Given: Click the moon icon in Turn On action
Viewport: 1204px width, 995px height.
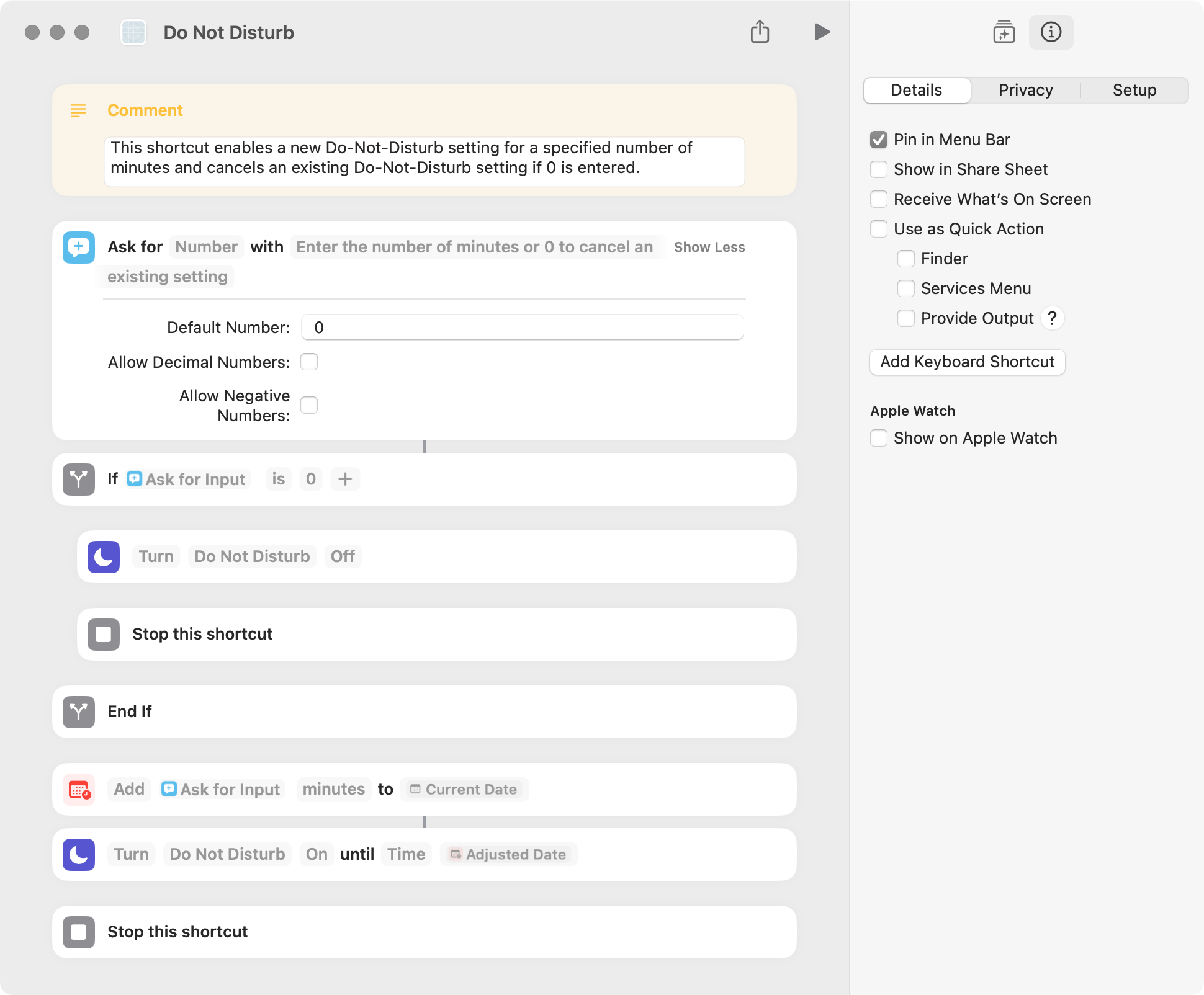Looking at the screenshot, I should (79, 854).
